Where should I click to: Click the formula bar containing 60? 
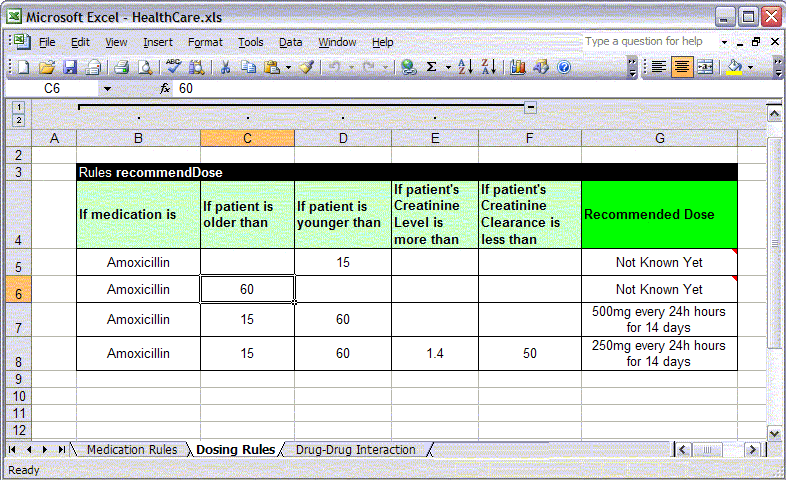[476, 89]
